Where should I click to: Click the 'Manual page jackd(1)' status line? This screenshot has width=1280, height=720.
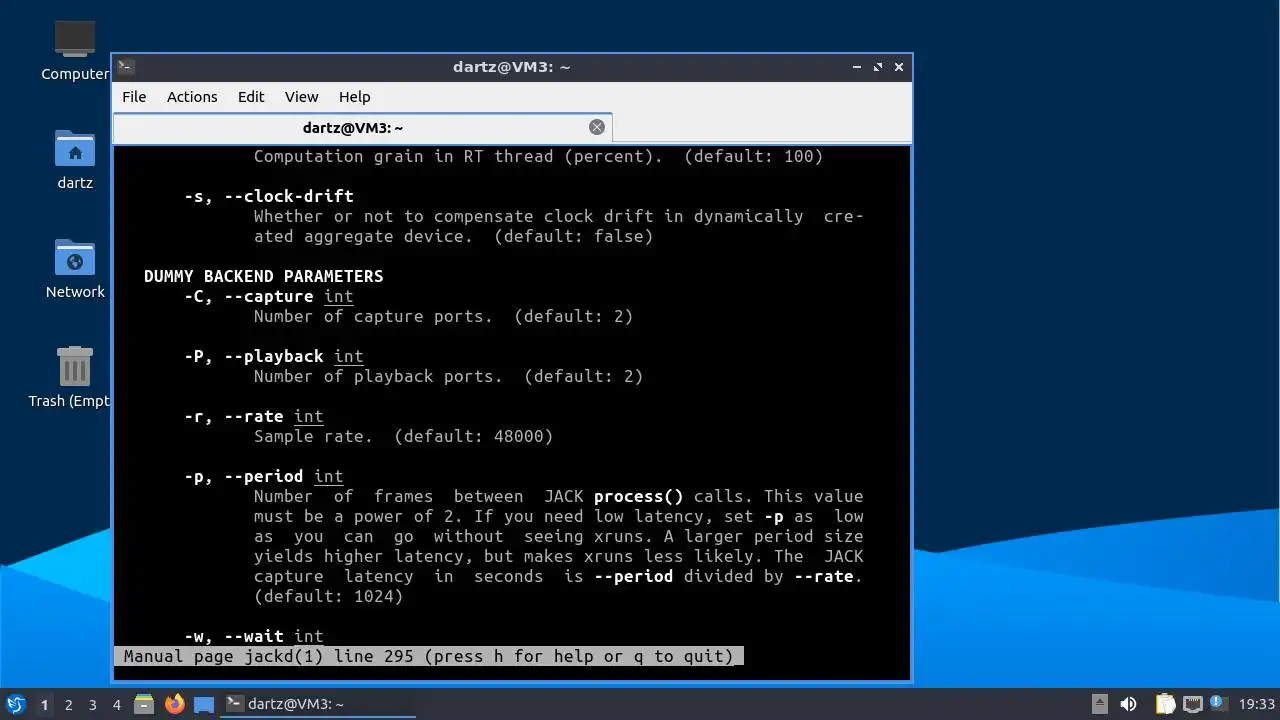point(429,656)
